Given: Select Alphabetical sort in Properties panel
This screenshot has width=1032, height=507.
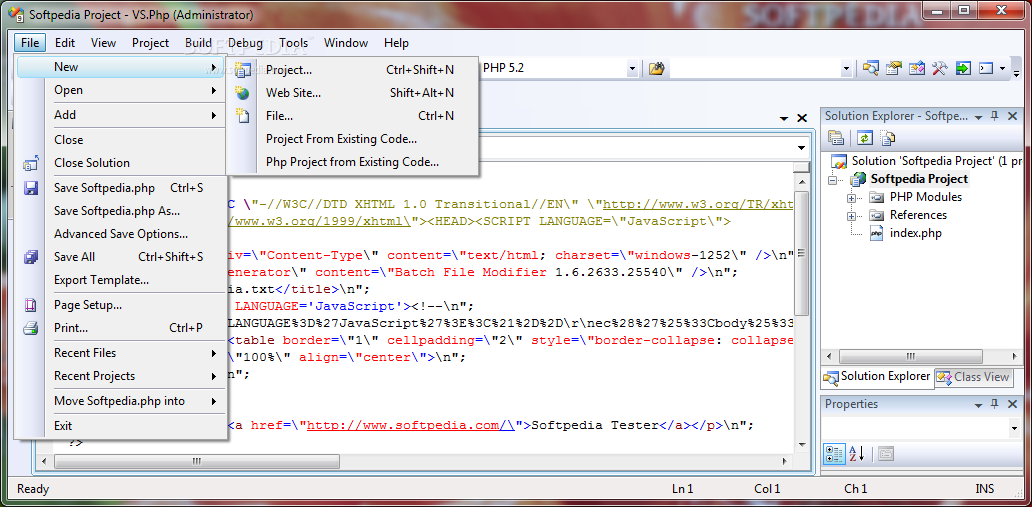Looking at the screenshot, I should (856, 454).
